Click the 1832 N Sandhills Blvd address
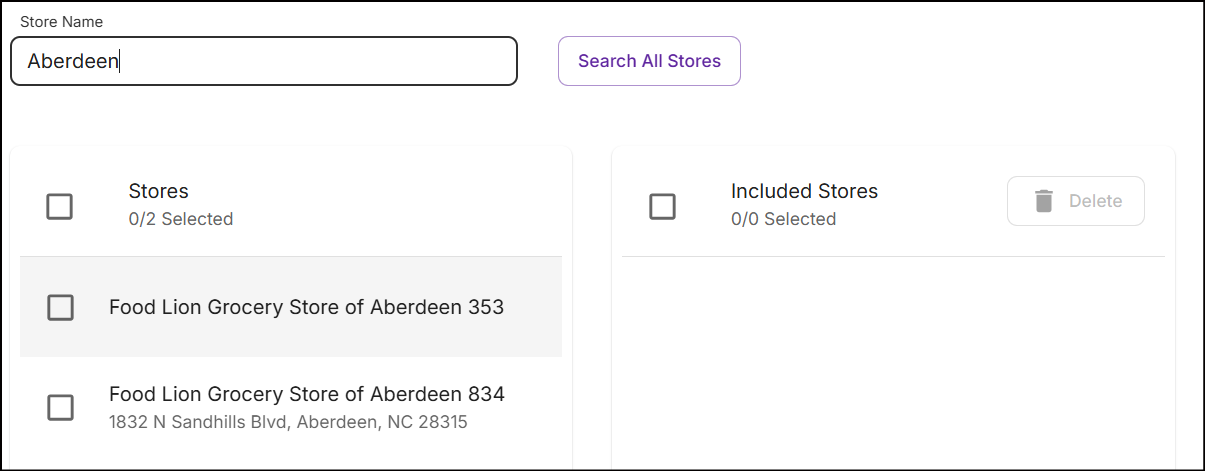This screenshot has height=471, width=1205. click(x=288, y=422)
